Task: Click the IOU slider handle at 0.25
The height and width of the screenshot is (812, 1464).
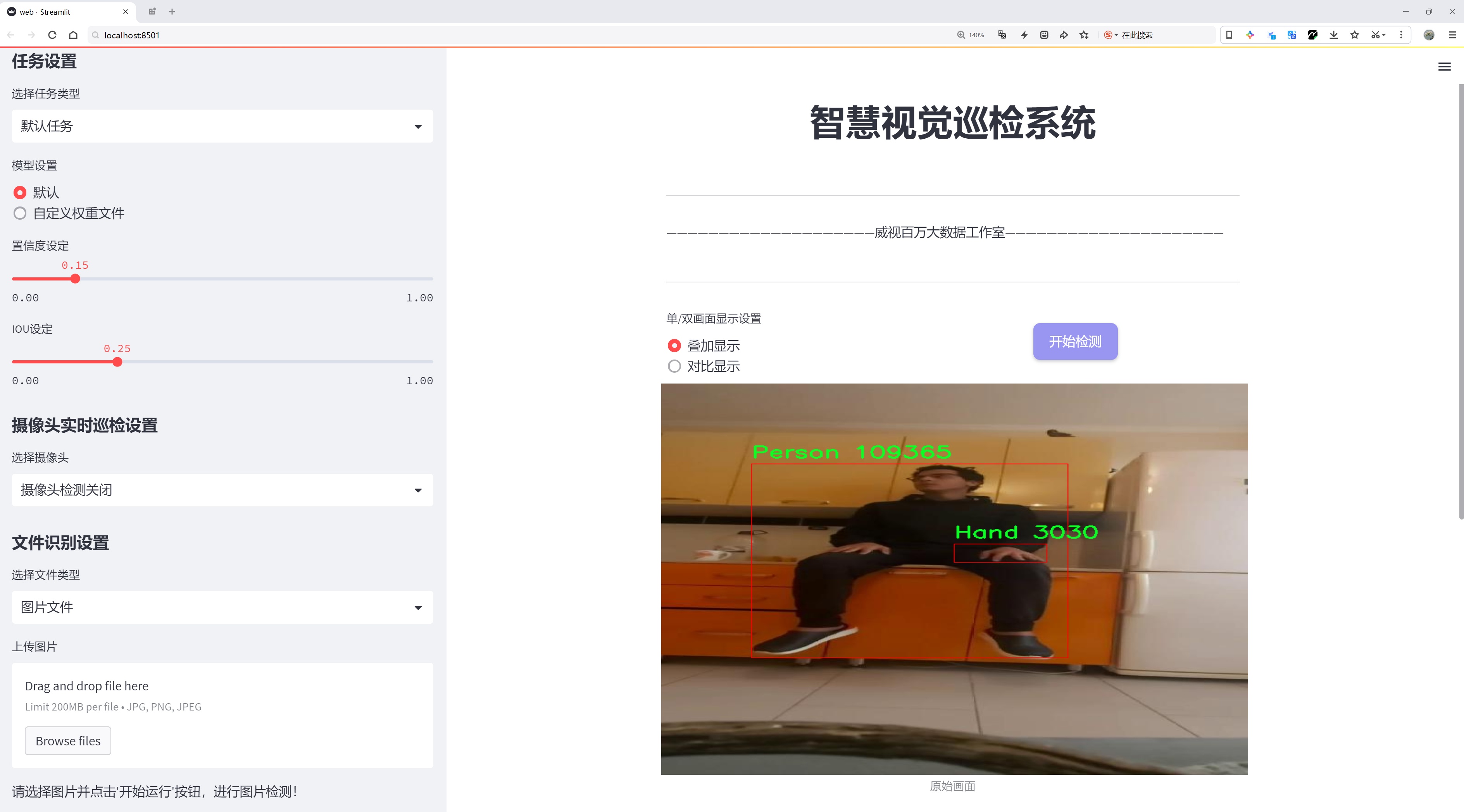Action: point(117,362)
